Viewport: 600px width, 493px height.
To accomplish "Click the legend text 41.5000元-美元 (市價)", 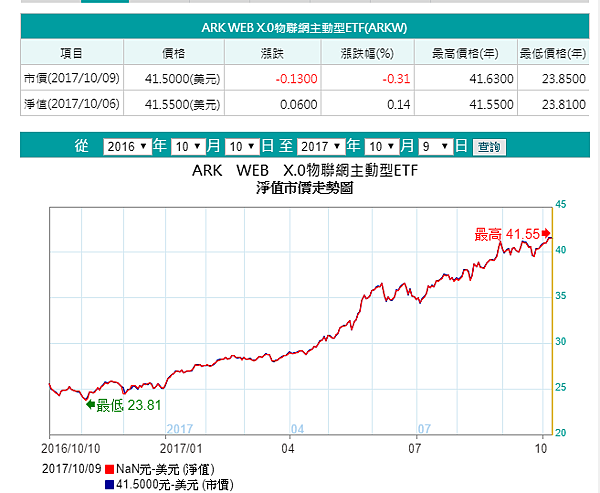I will pos(174,485).
